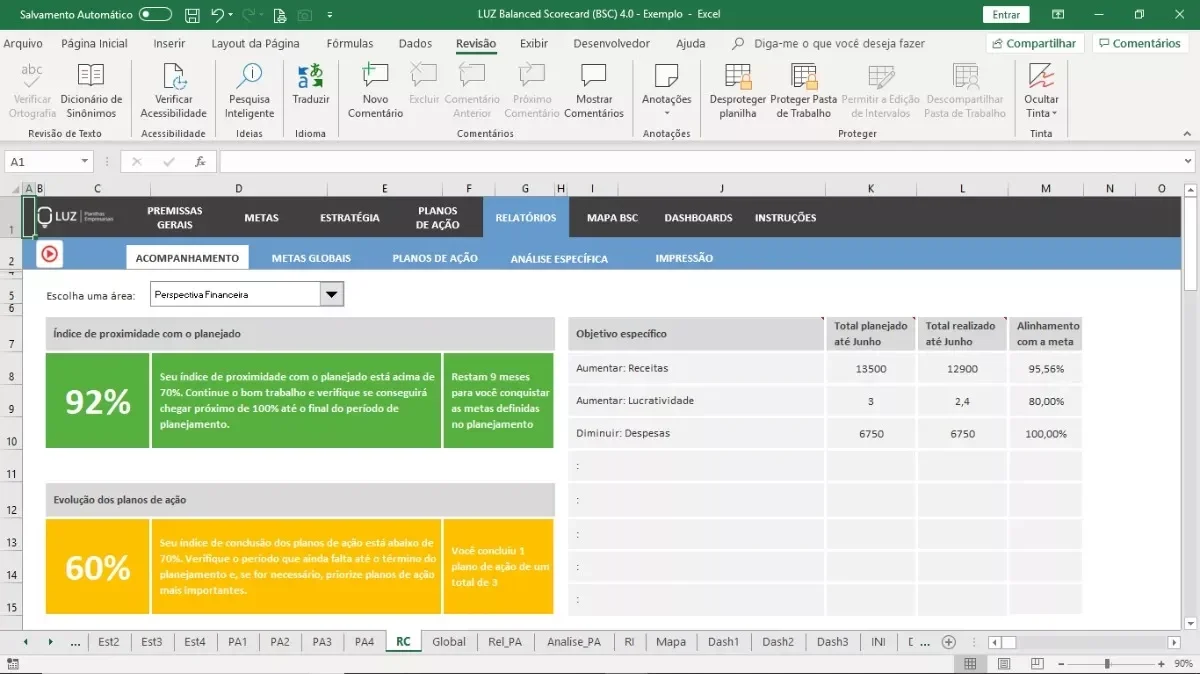This screenshot has width=1200, height=674.
Task: Open the Fórmulas ribbon tab
Action: (x=350, y=43)
